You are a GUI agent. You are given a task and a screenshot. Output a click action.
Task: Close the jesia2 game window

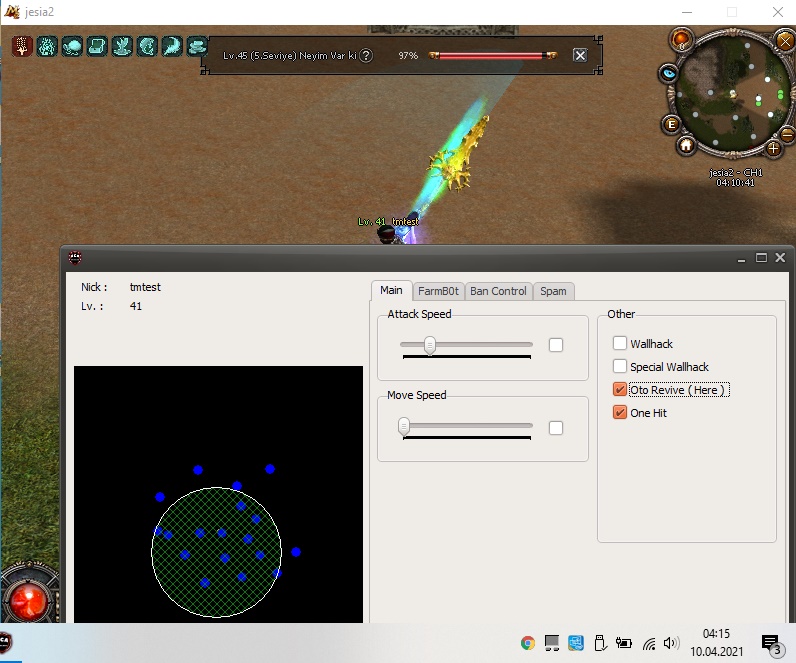pos(778,12)
